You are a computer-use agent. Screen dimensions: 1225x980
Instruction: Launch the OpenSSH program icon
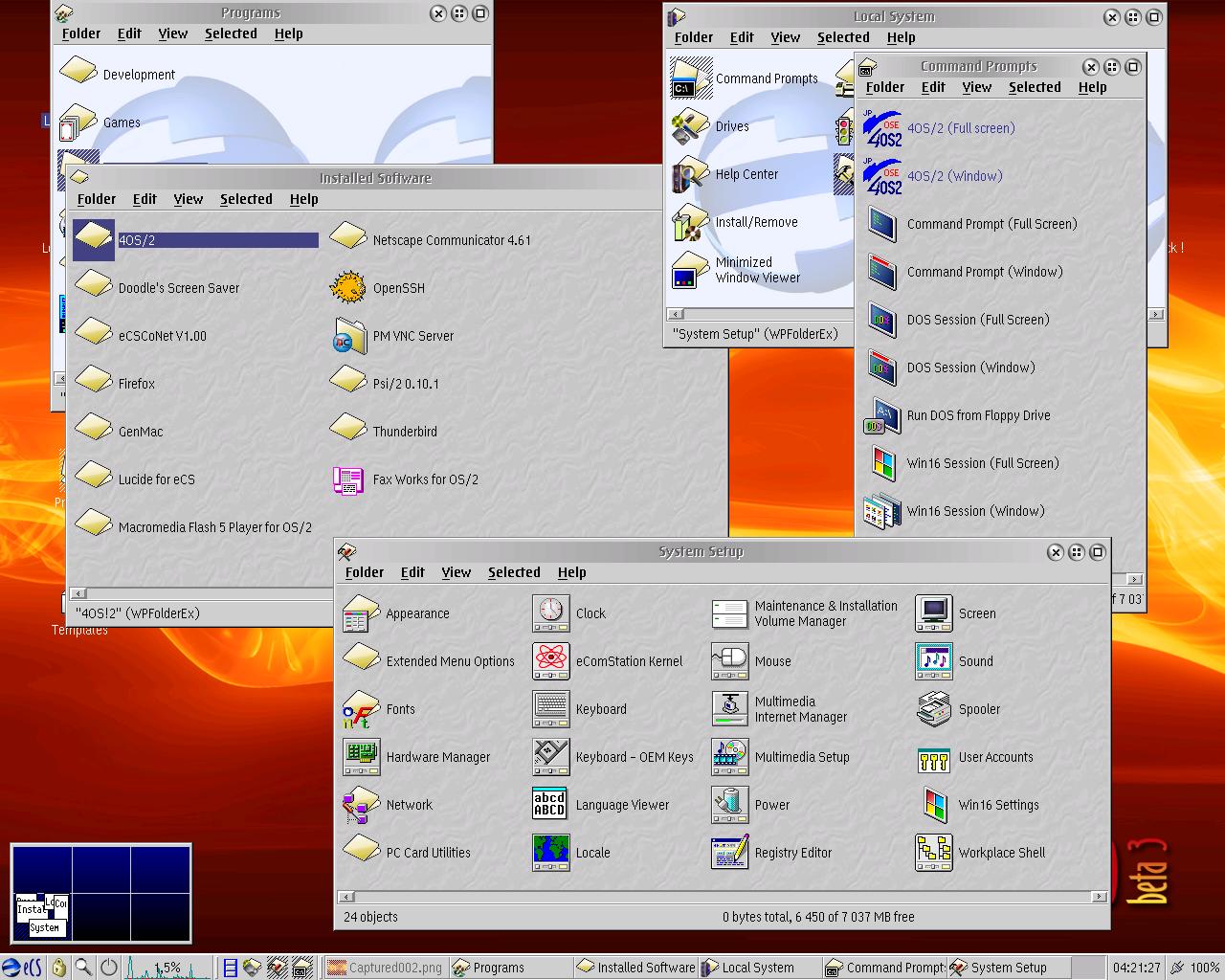coord(348,287)
